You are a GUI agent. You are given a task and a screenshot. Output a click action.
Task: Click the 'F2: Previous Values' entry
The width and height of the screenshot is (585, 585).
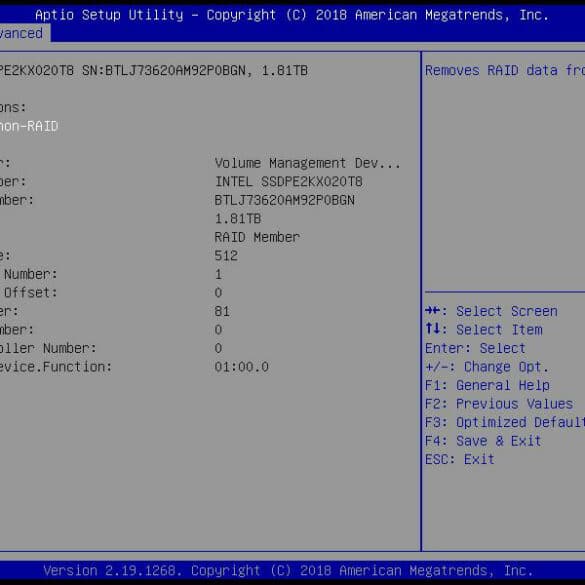coord(499,404)
